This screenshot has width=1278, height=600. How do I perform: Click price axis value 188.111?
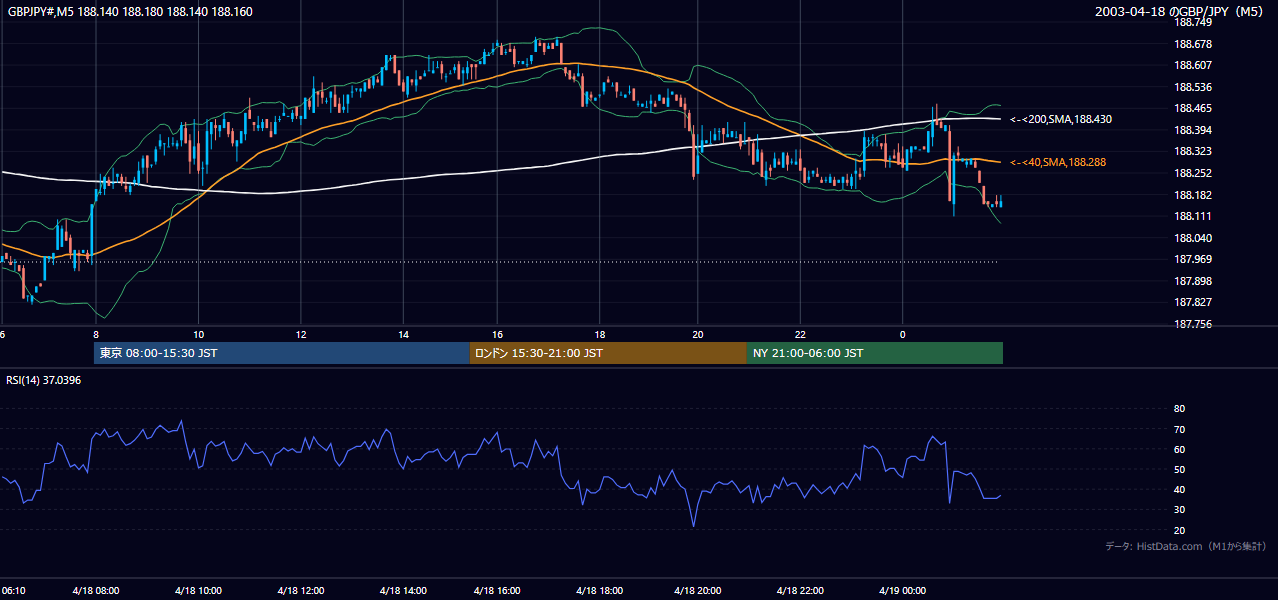[x=1192, y=216]
